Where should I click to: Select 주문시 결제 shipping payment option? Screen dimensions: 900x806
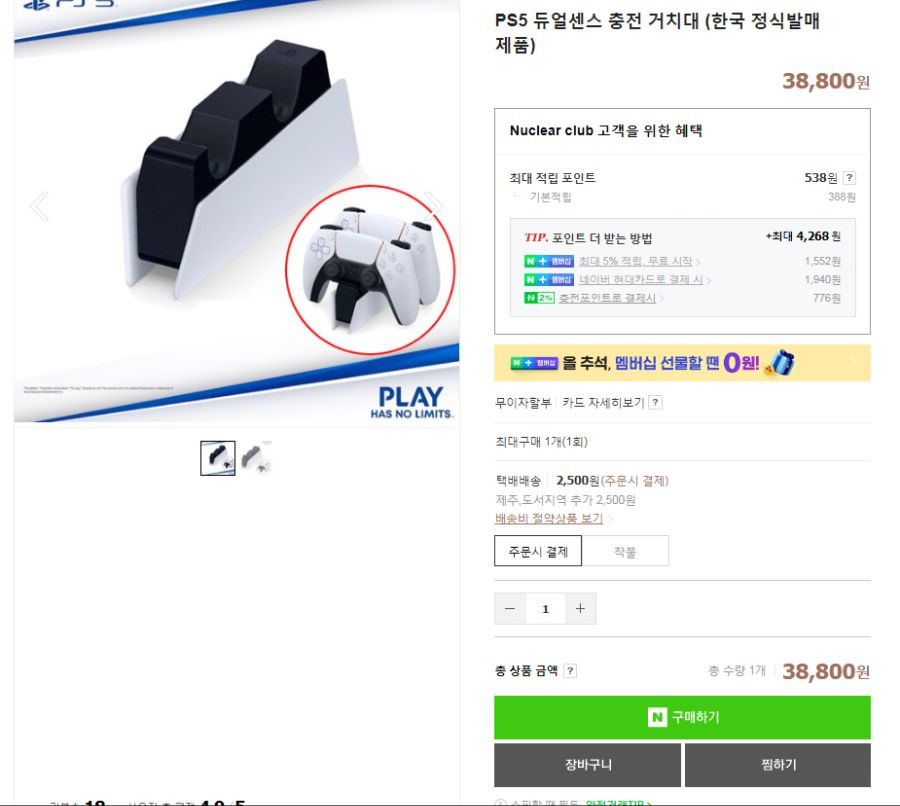(538, 551)
